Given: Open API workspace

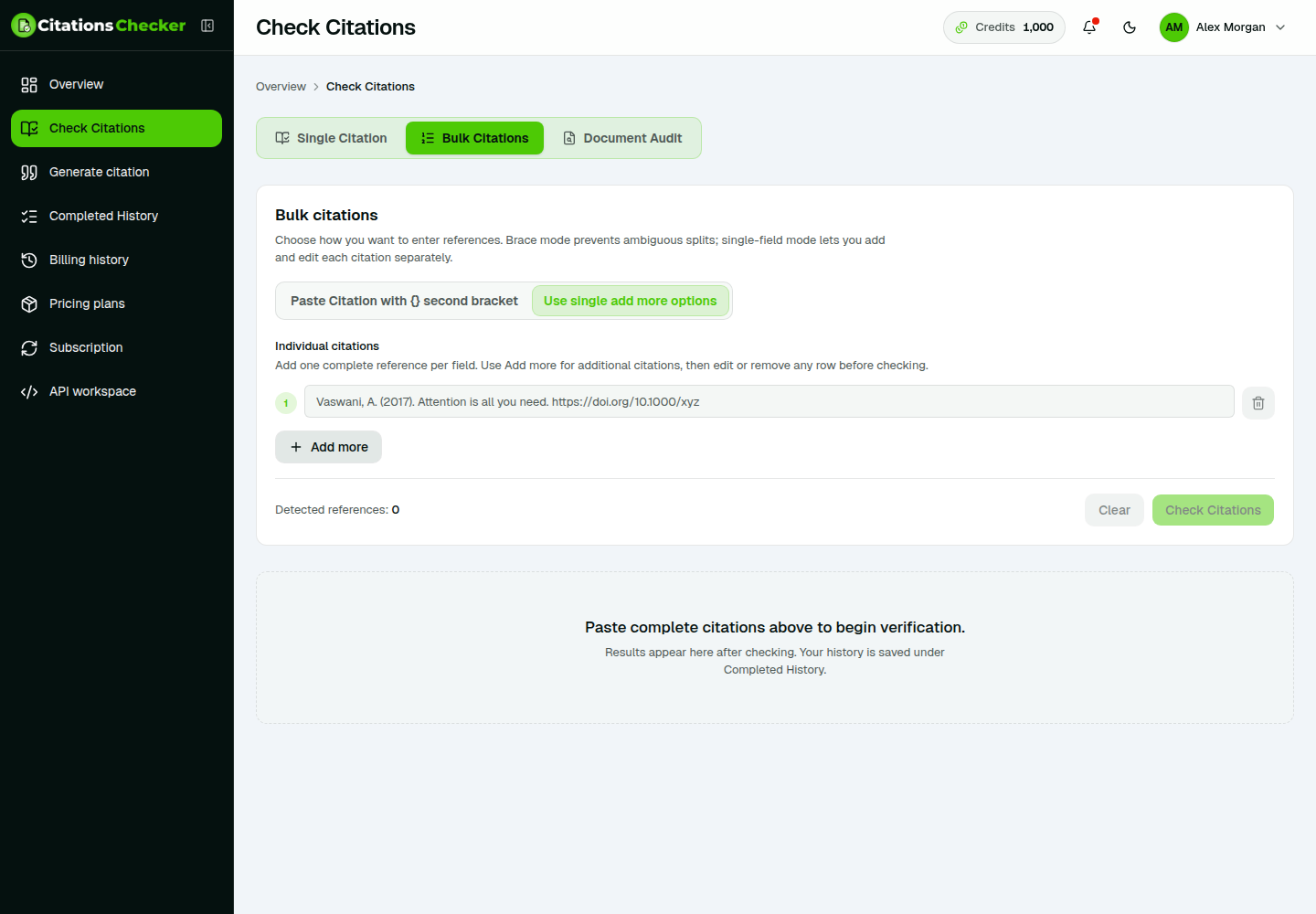Looking at the screenshot, I should [x=116, y=391].
